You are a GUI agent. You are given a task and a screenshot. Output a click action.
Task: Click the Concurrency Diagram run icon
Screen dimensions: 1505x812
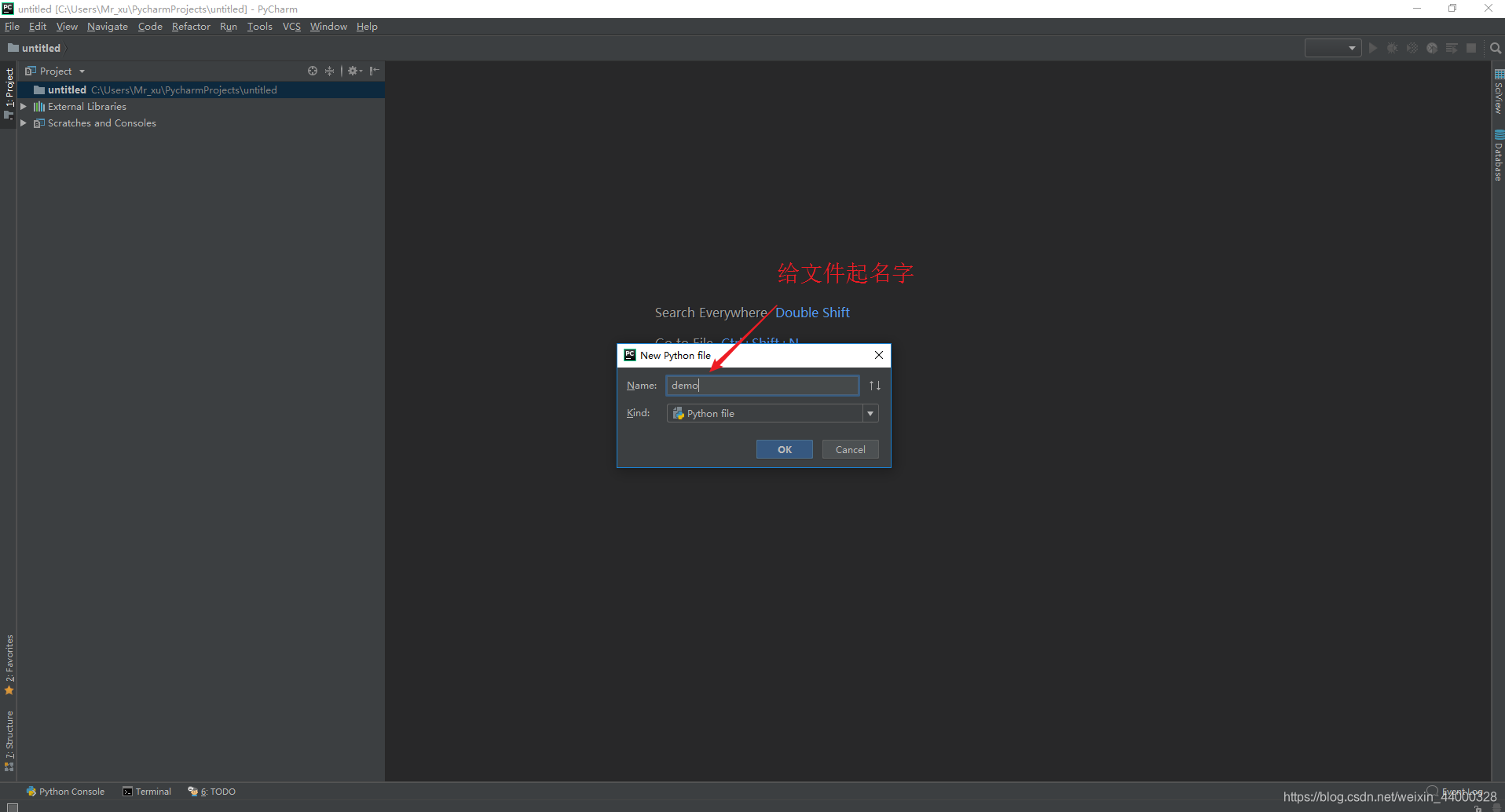tap(1452, 48)
